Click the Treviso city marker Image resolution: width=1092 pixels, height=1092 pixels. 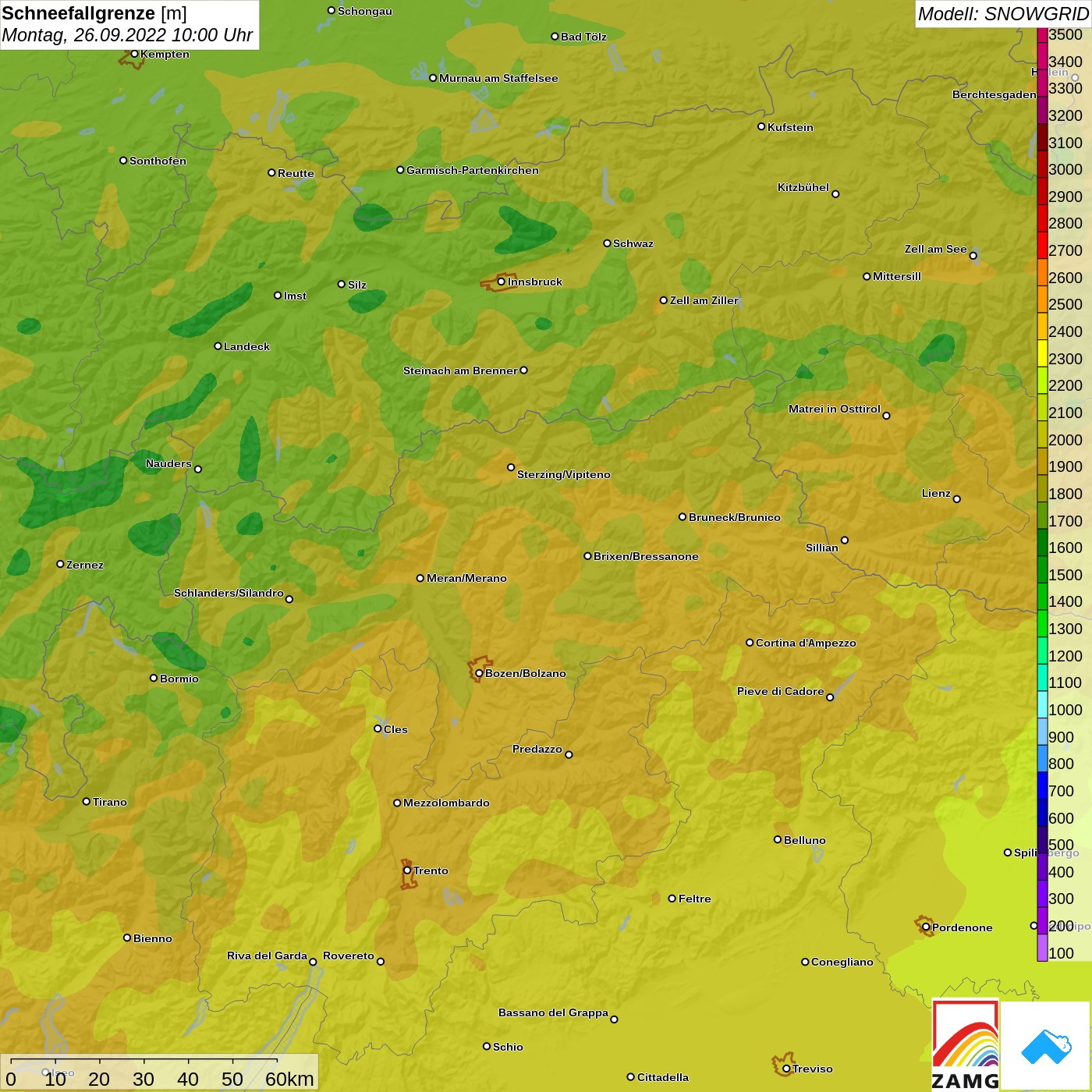point(786,1069)
